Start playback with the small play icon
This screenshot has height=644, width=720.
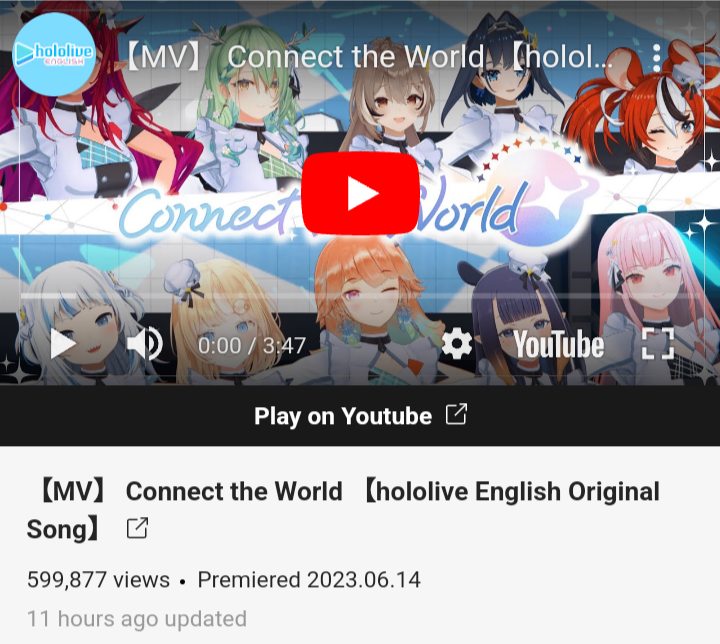click(x=63, y=344)
